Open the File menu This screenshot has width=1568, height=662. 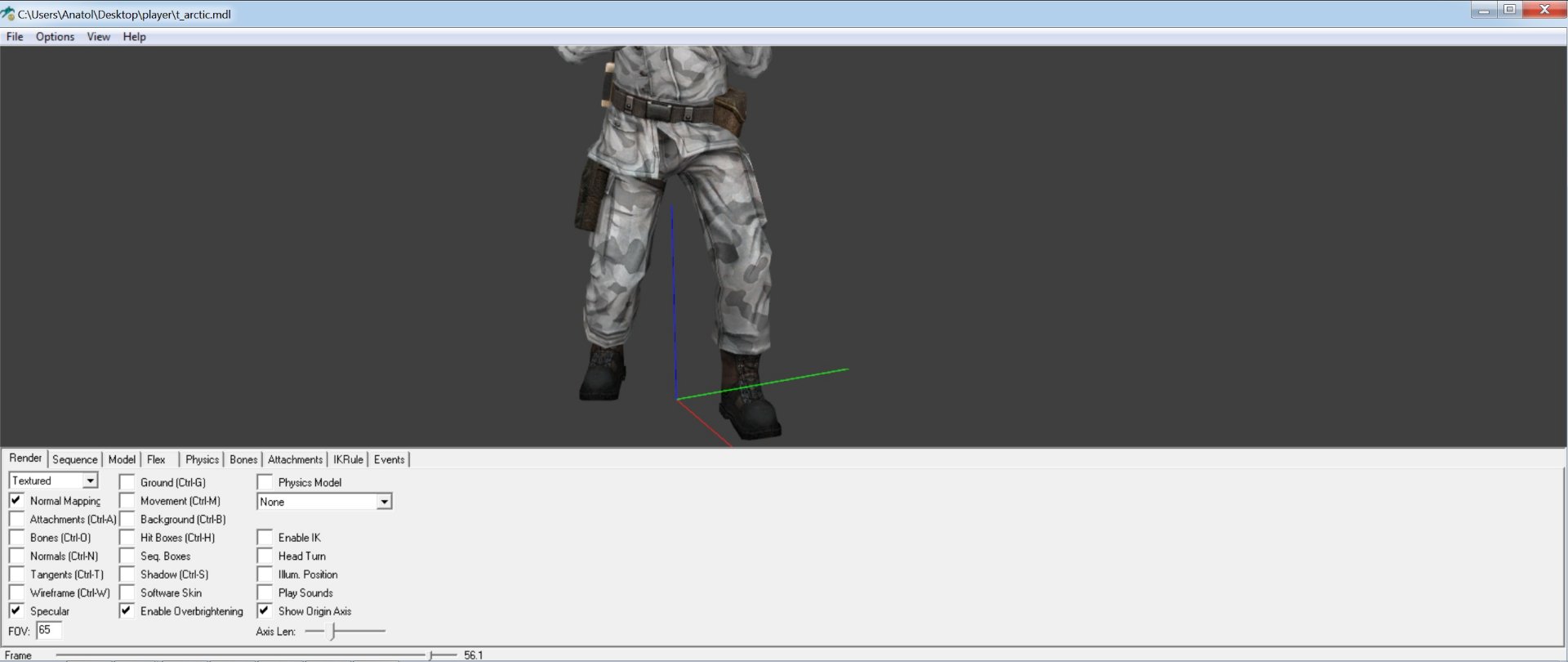pos(15,37)
